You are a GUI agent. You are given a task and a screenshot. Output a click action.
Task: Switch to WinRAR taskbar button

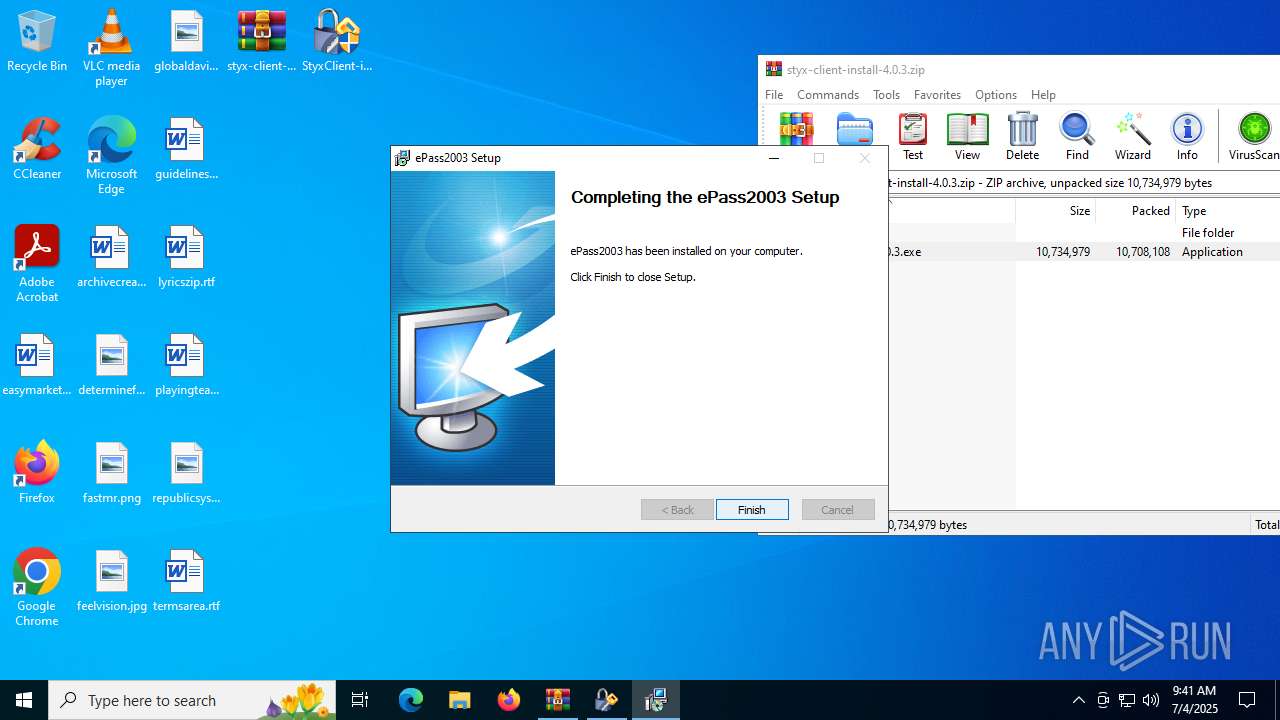(557, 700)
